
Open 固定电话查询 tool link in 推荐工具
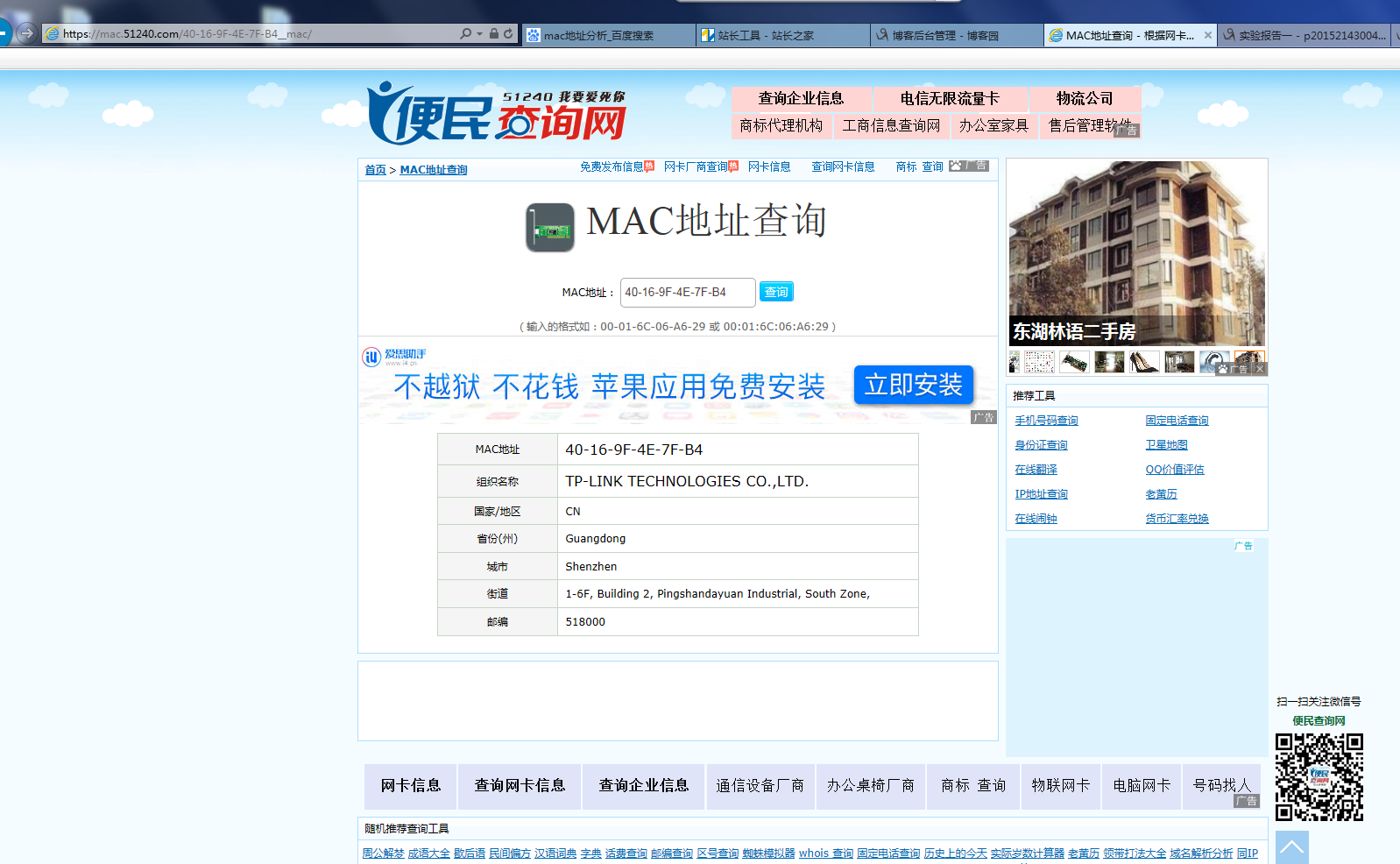pyautogui.click(x=1177, y=421)
